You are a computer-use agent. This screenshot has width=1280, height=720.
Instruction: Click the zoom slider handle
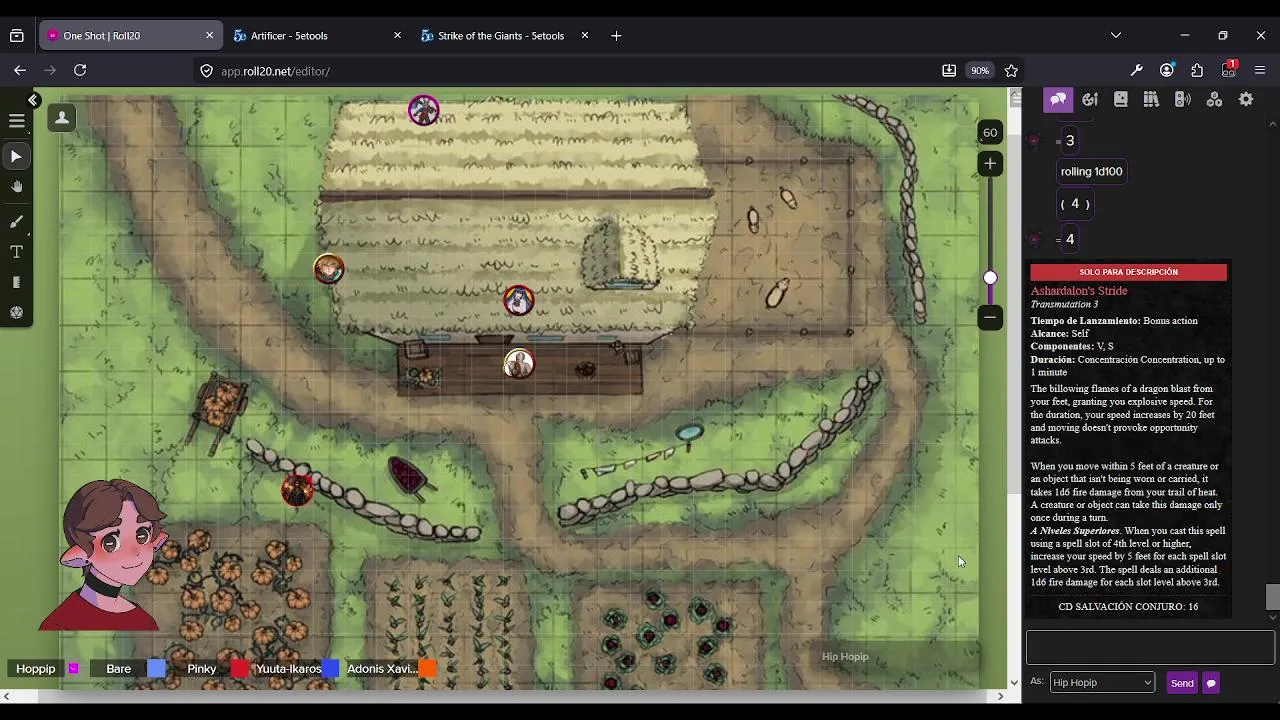pyautogui.click(x=990, y=278)
